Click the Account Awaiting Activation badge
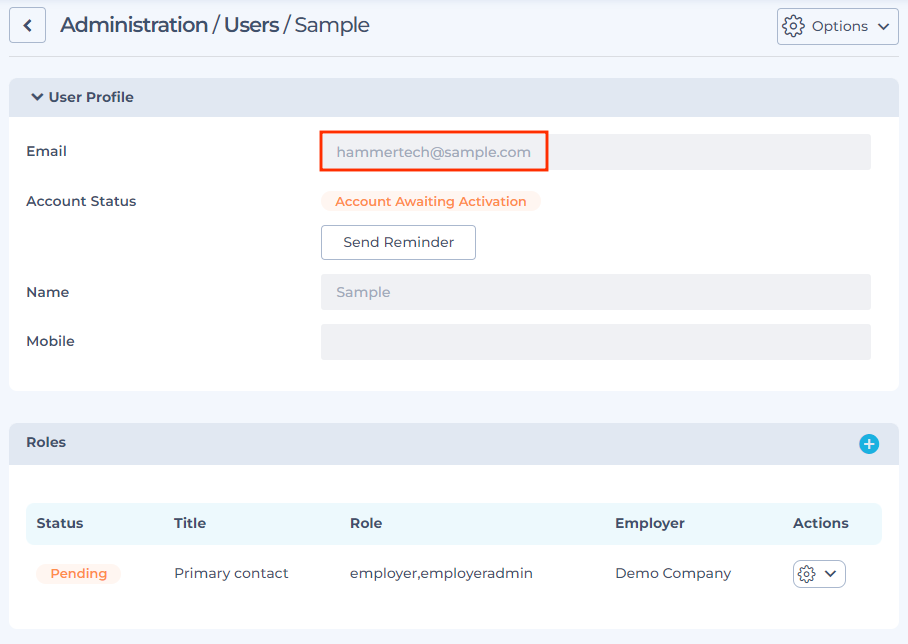Screen dimensions: 908x644 coord(431,201)
